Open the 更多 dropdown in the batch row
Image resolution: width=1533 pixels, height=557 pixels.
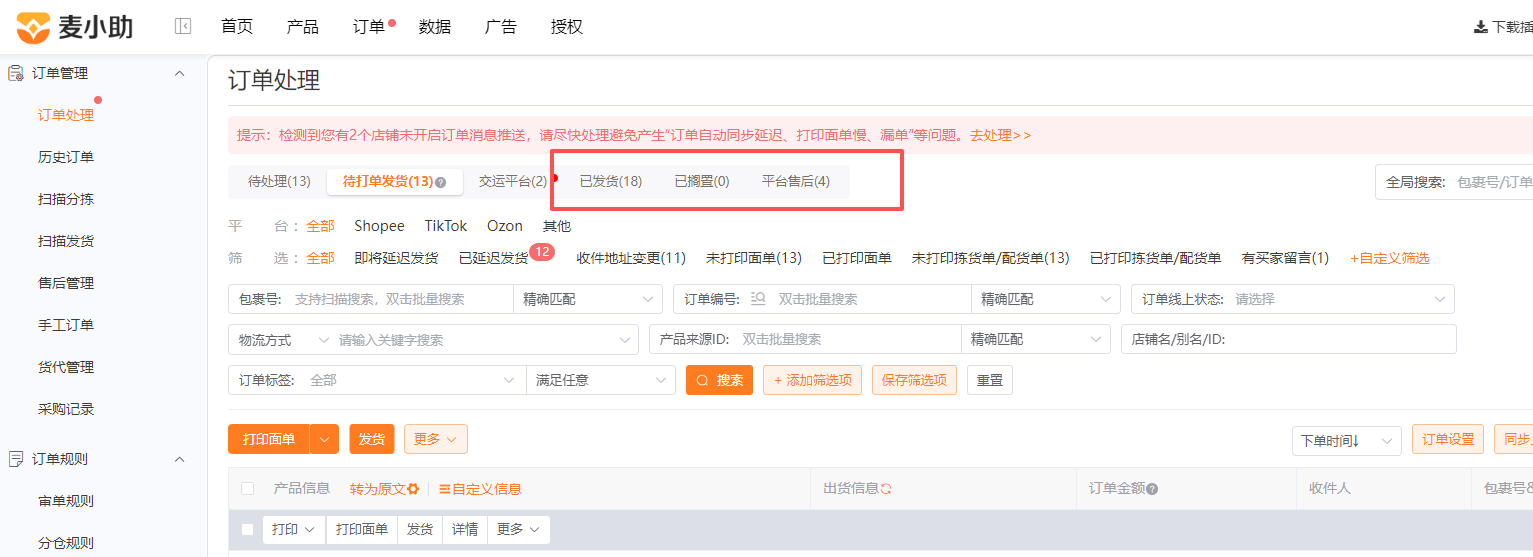pyautogui.click(x=518, y=529)
